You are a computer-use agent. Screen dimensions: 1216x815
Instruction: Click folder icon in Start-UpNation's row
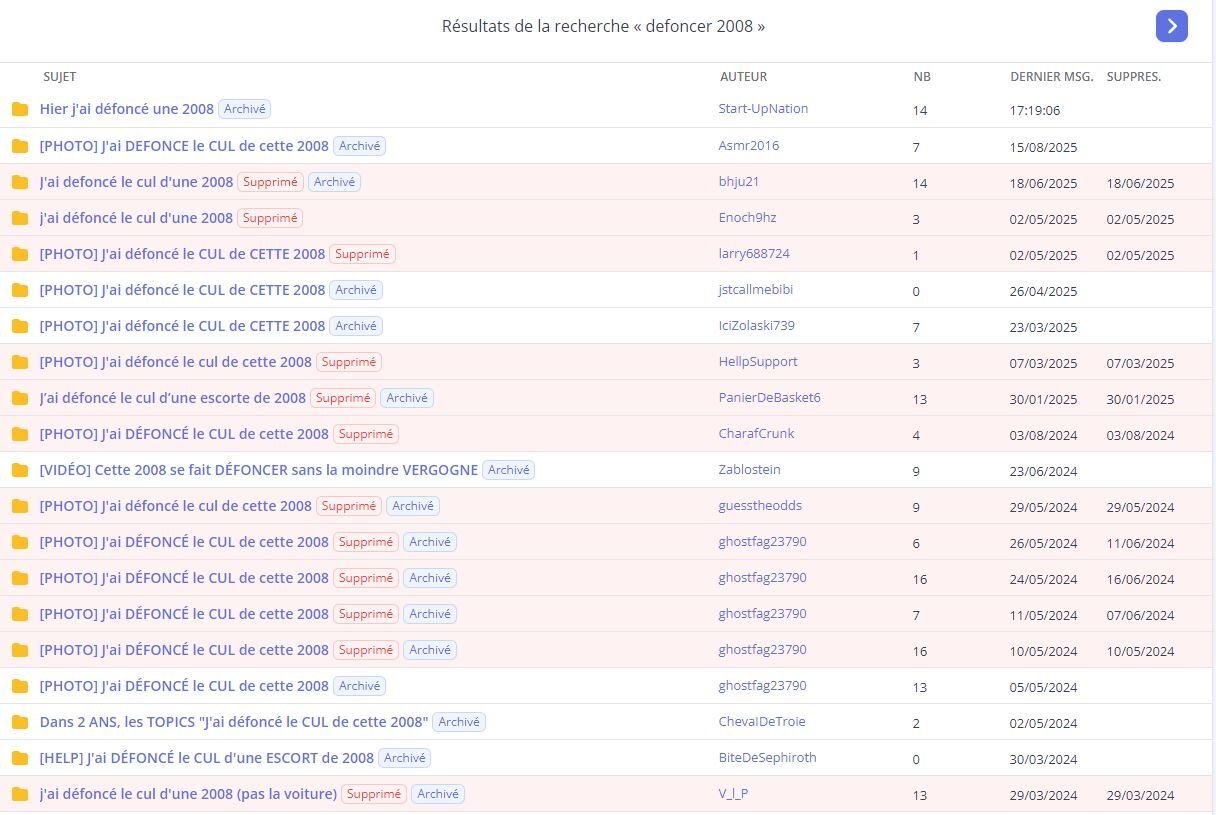coord(20,110)
